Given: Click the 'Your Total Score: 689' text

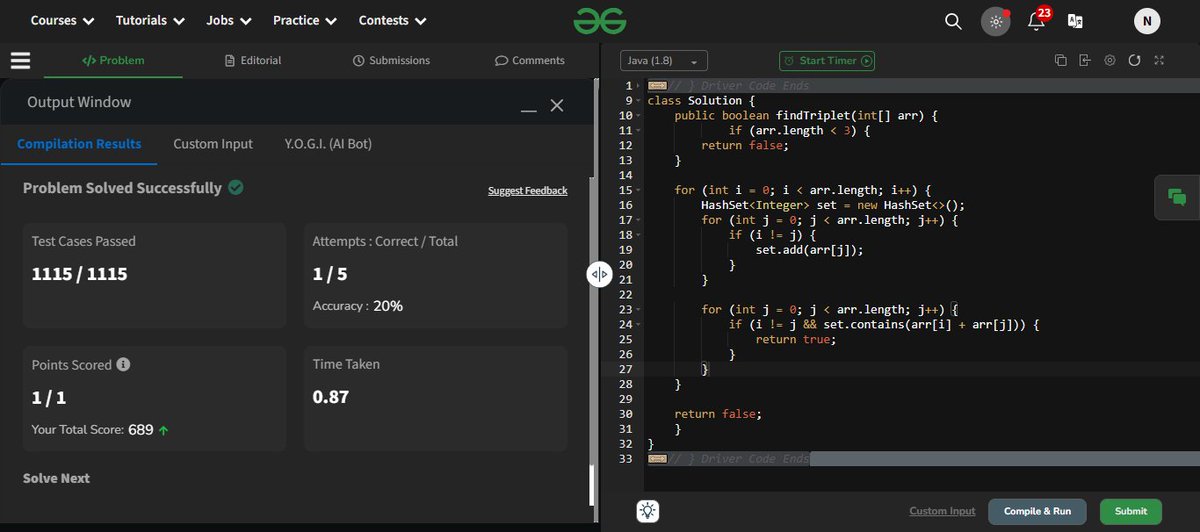Looking at the screenshot, I should click(x=100, y=429).
